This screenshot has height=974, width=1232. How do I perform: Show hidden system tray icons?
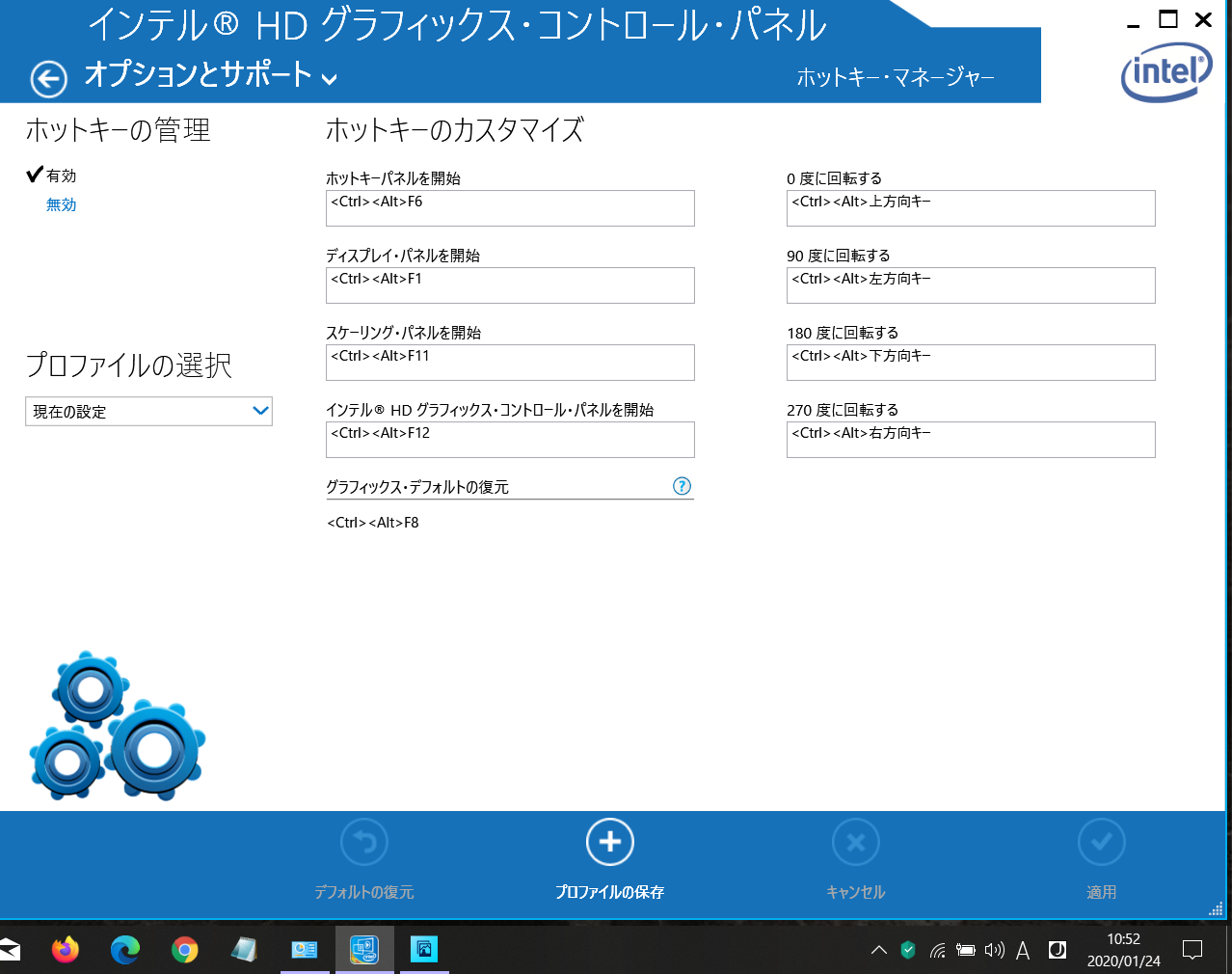(878, 950)
